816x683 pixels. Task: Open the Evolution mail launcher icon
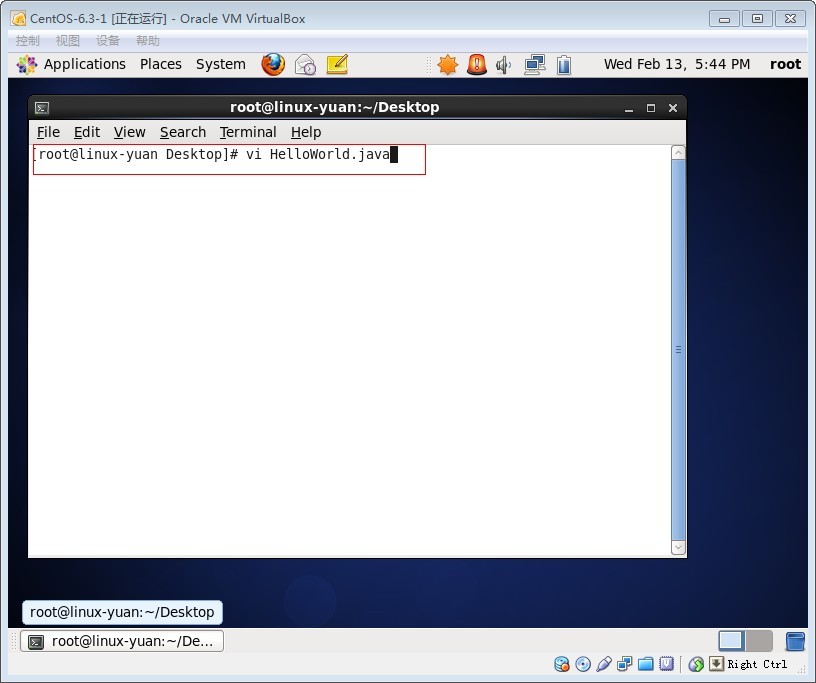point(305,64)
